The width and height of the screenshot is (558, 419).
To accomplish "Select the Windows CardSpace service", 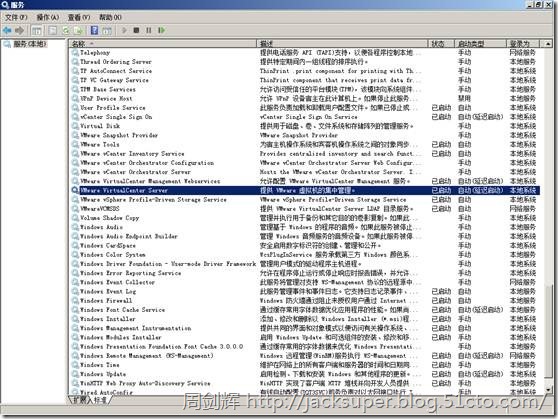I will point(107,245).
